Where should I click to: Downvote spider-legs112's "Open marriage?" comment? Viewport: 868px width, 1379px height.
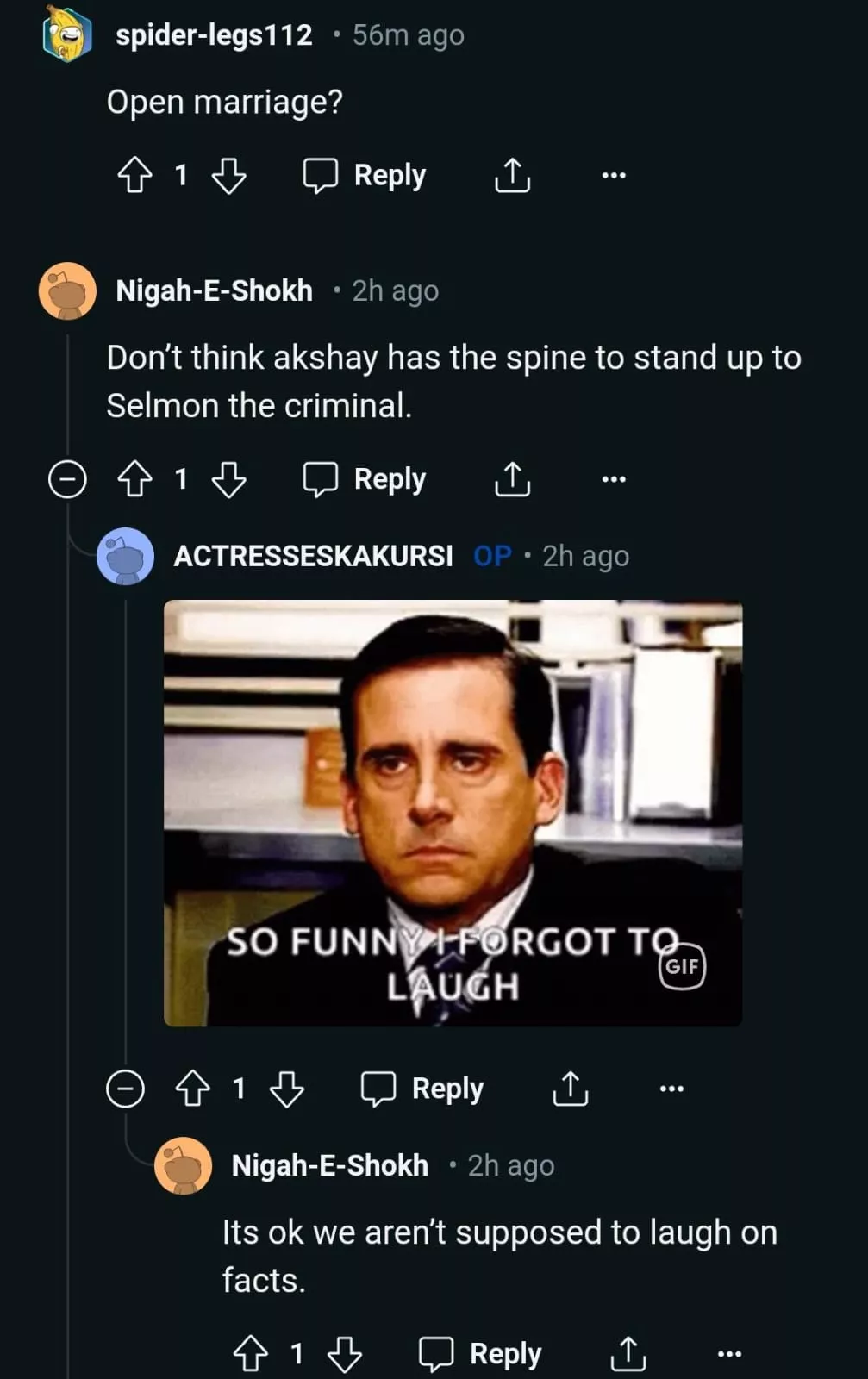coord(229,176)
